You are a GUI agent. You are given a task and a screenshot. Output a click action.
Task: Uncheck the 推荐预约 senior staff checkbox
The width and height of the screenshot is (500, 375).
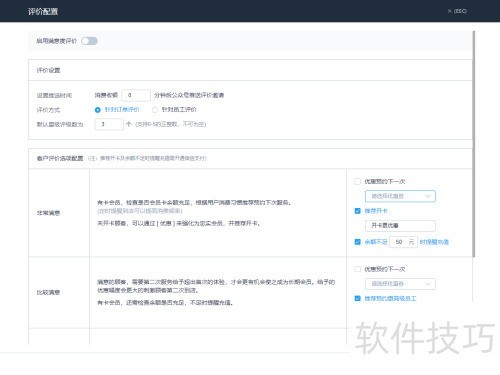(358, 298)
